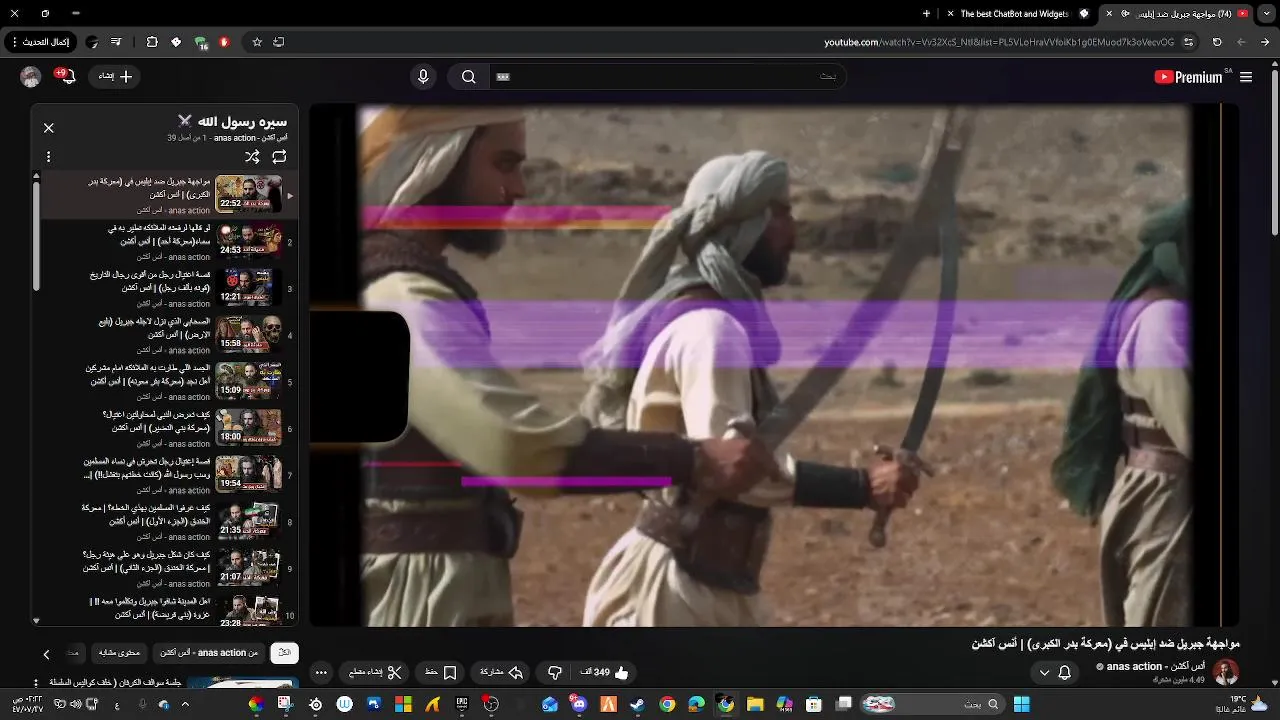Open Windows Start button on taskbar

(1021, 704)
